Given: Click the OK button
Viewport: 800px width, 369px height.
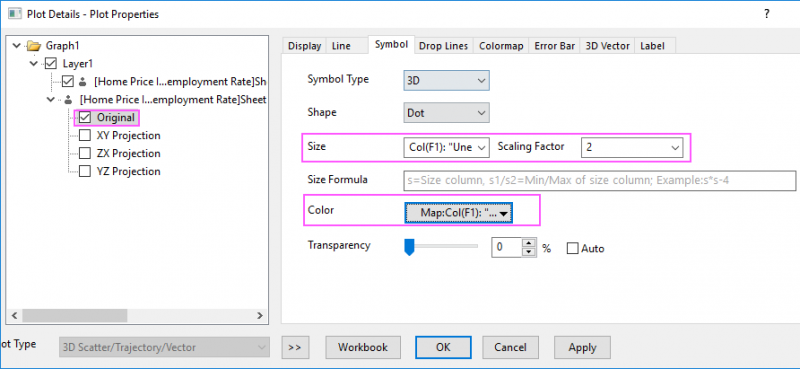Looking at the screenshot, I should tap(443, 348).
